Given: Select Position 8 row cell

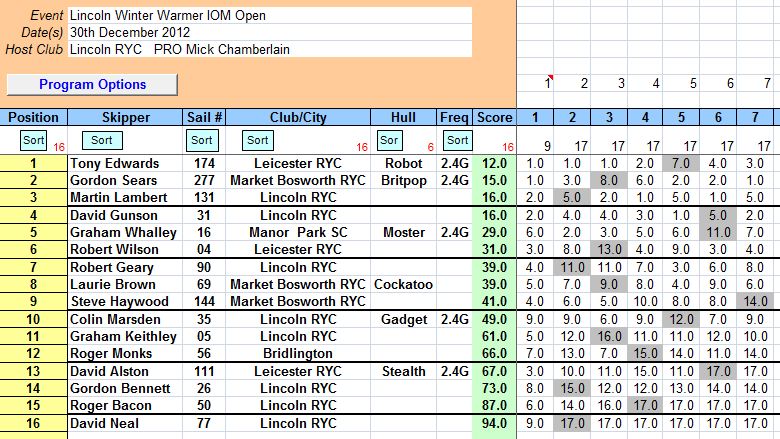Looking at the screenshot, I should click(33, 285).
